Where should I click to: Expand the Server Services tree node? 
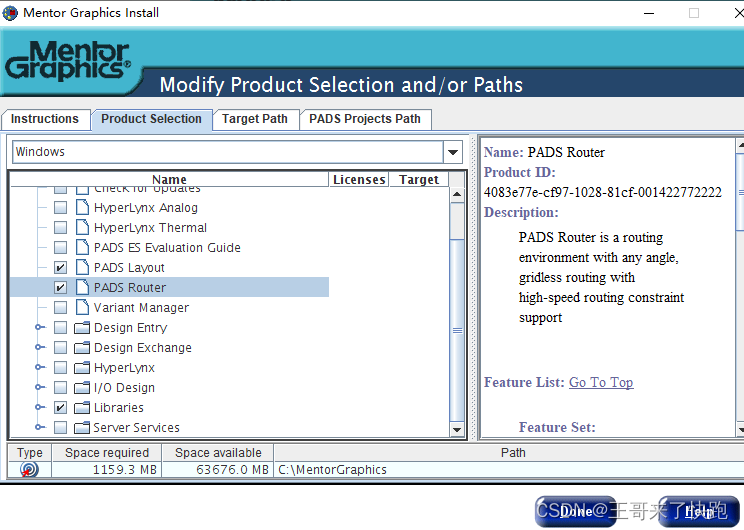[40, 427]
